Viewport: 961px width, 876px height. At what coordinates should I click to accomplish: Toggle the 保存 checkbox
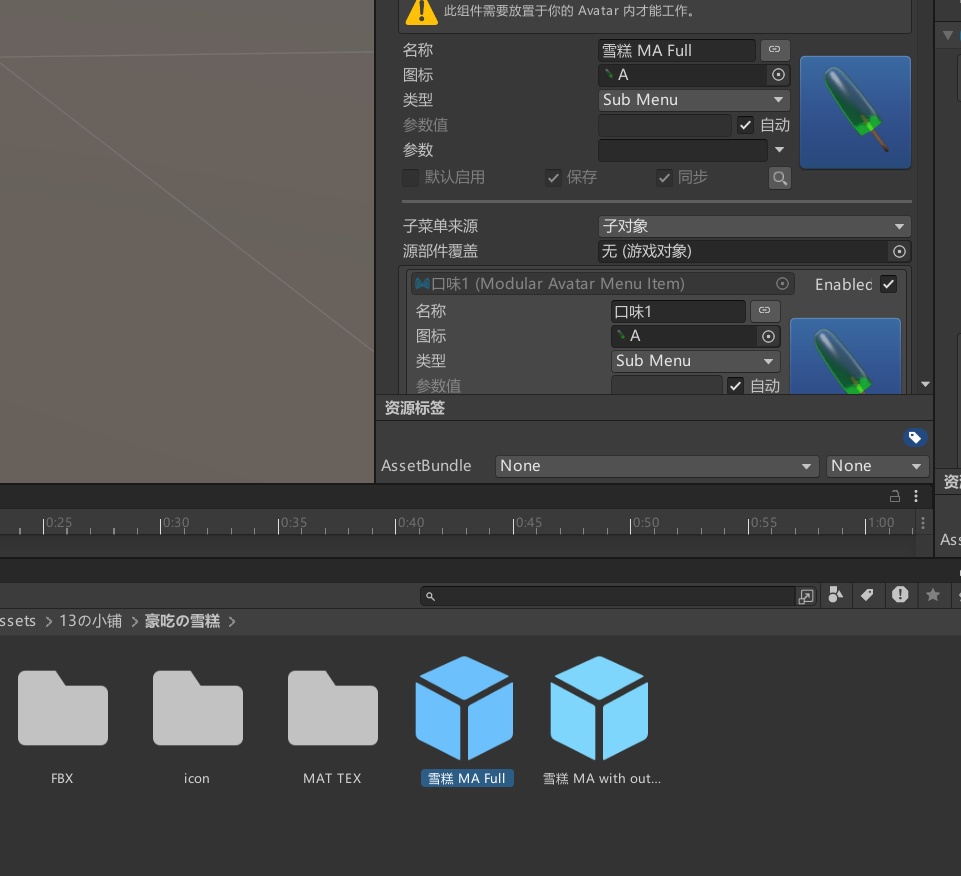(553, 178)
